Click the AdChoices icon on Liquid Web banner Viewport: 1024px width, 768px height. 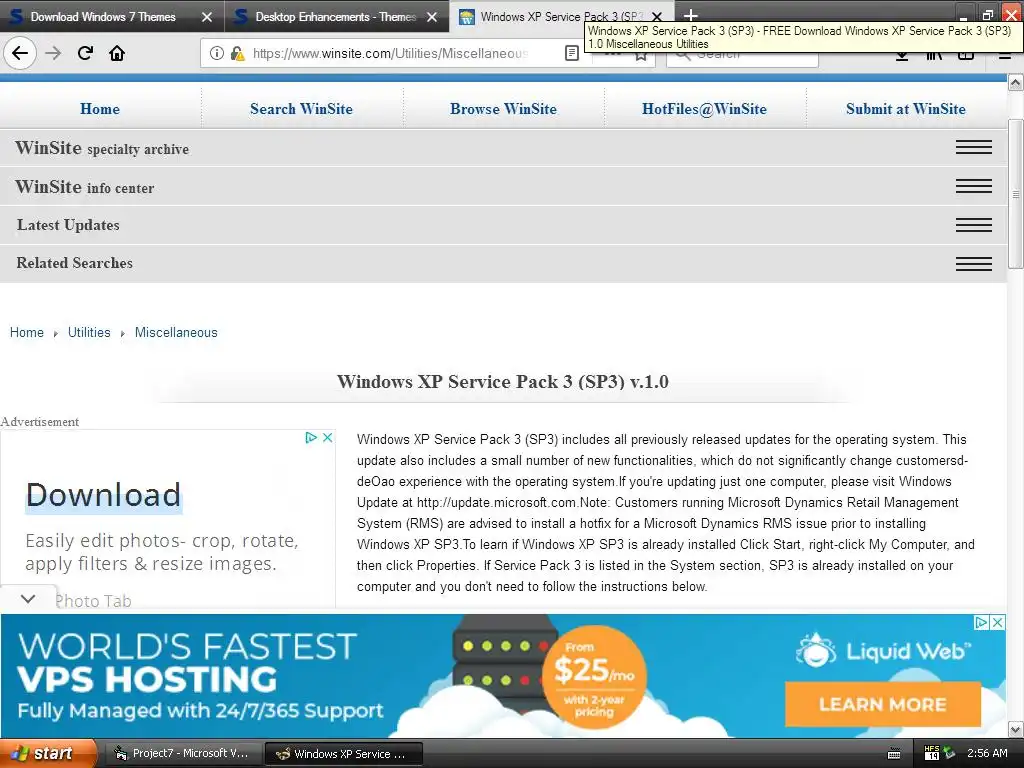[x=981, y=622]
